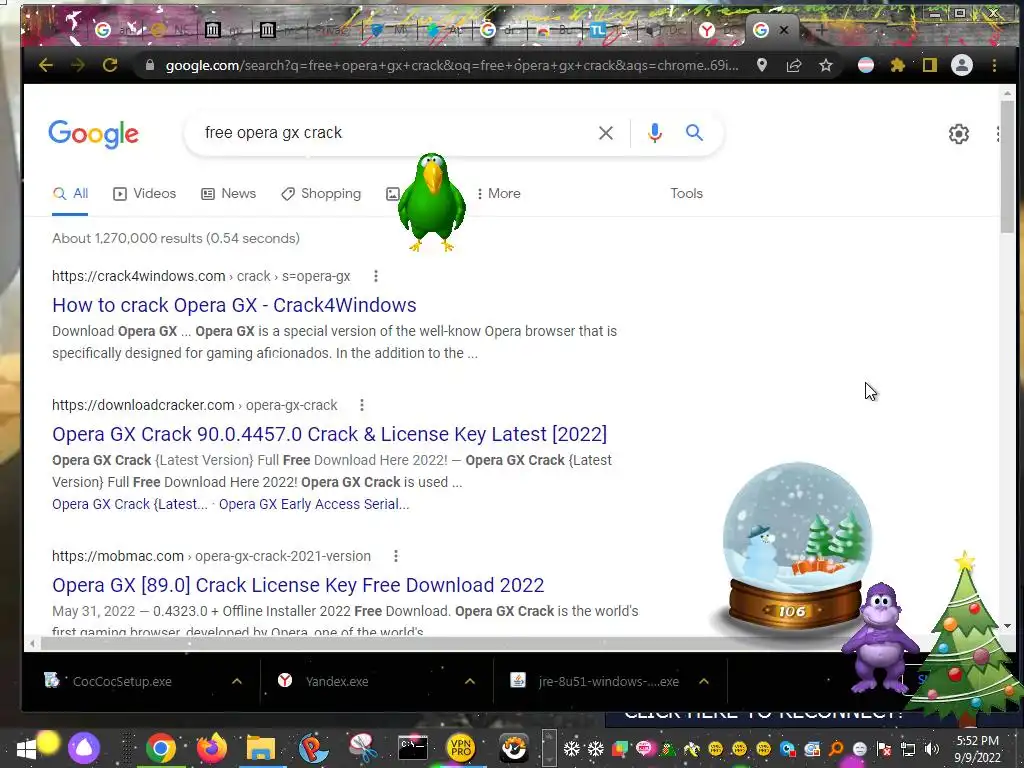The width and height of the screenshot is (1024, 768).
Task: Open the downloaded CocCocSetup.exe file
Action: [x=122, y=681]
